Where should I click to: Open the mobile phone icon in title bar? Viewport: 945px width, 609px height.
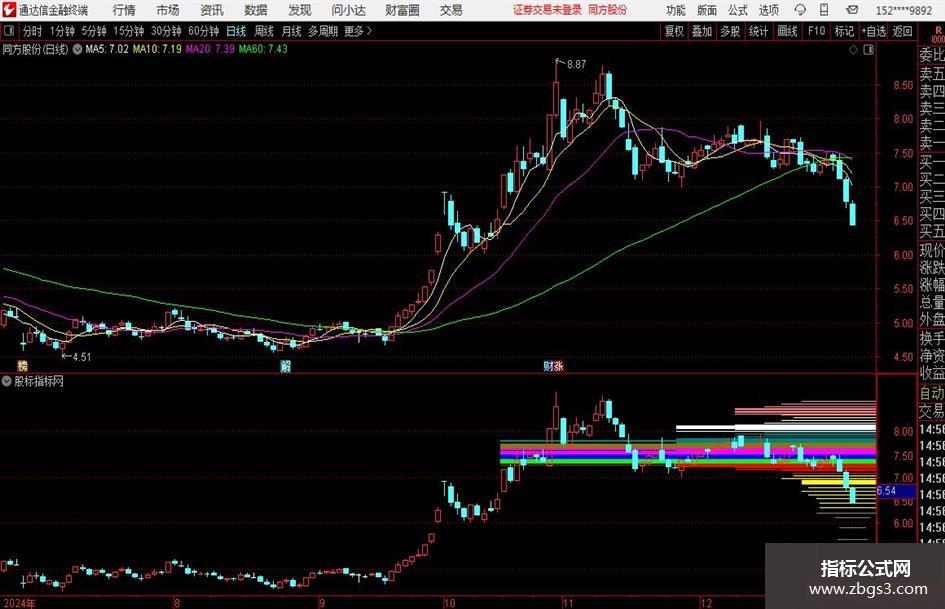824,10
